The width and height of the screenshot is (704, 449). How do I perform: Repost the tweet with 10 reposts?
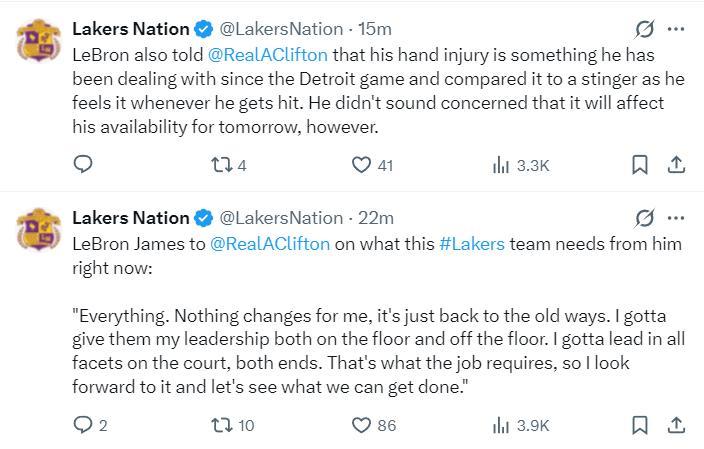[221, 425]
